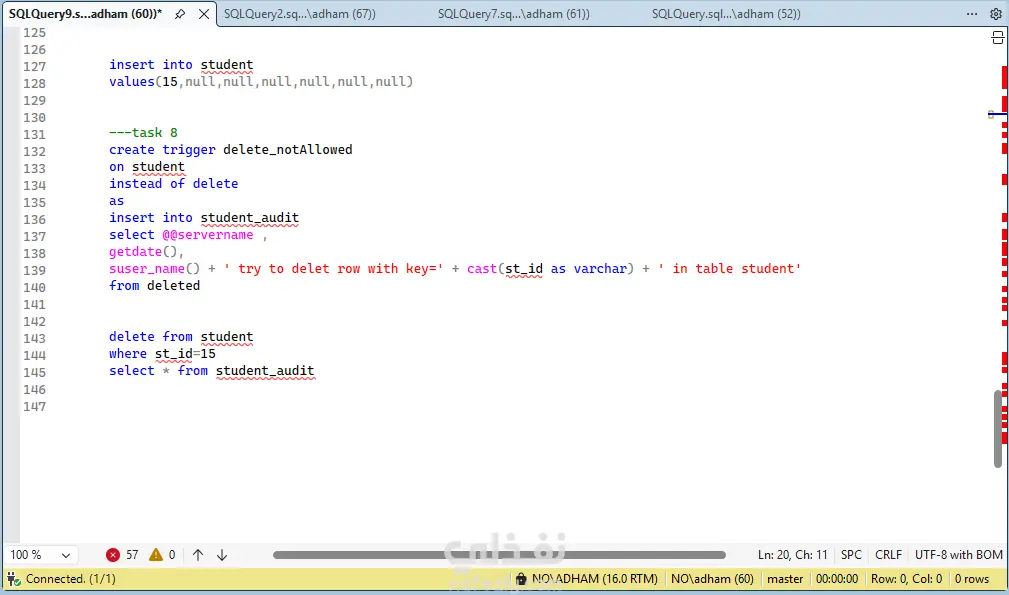Click the Ln: 20, Ch: 11 indicator
Screen dimensions: 1009x595
tap(792, 554)
